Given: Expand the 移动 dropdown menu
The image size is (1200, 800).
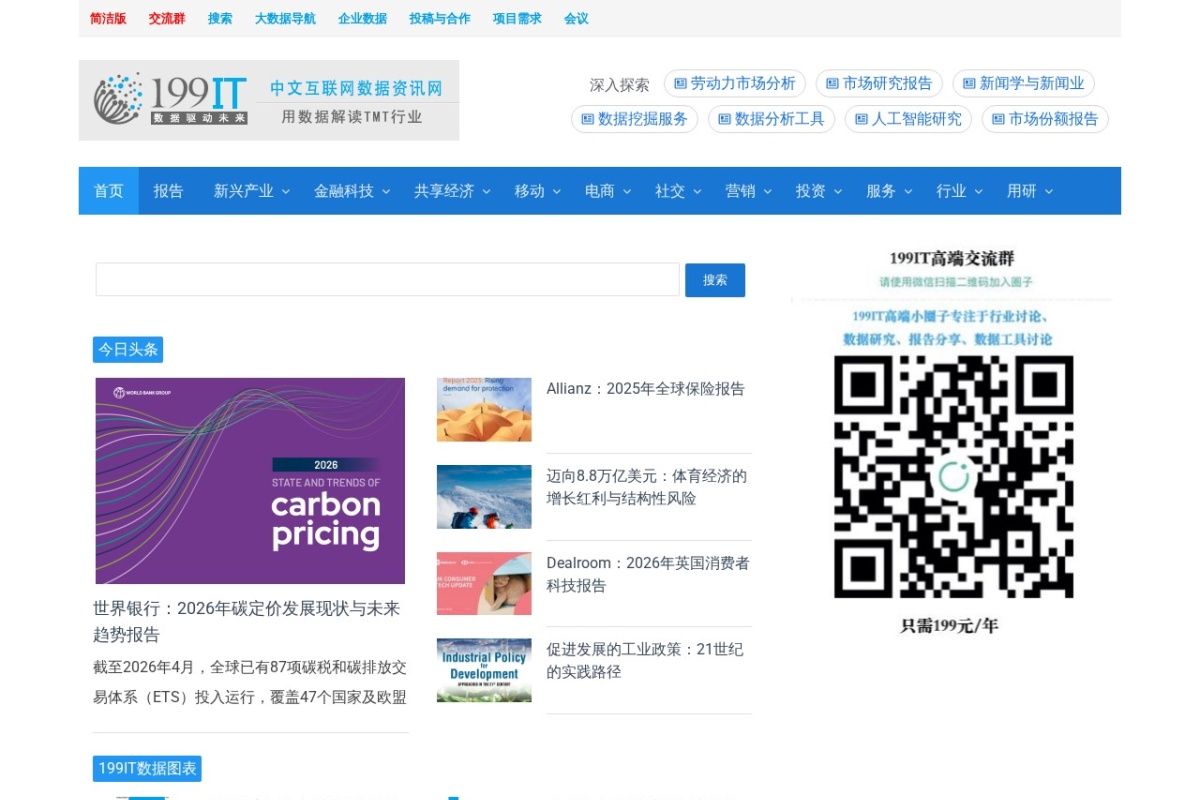Looking at the screenshot, I should (537, 191).
